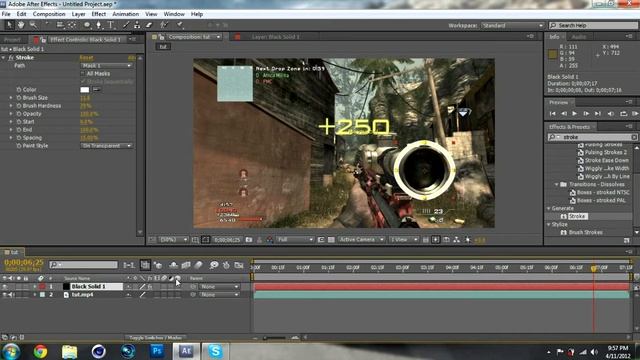Screen dimensions: 640x360
Task: Select the Zoom magnifier tool
Action: 33,25
